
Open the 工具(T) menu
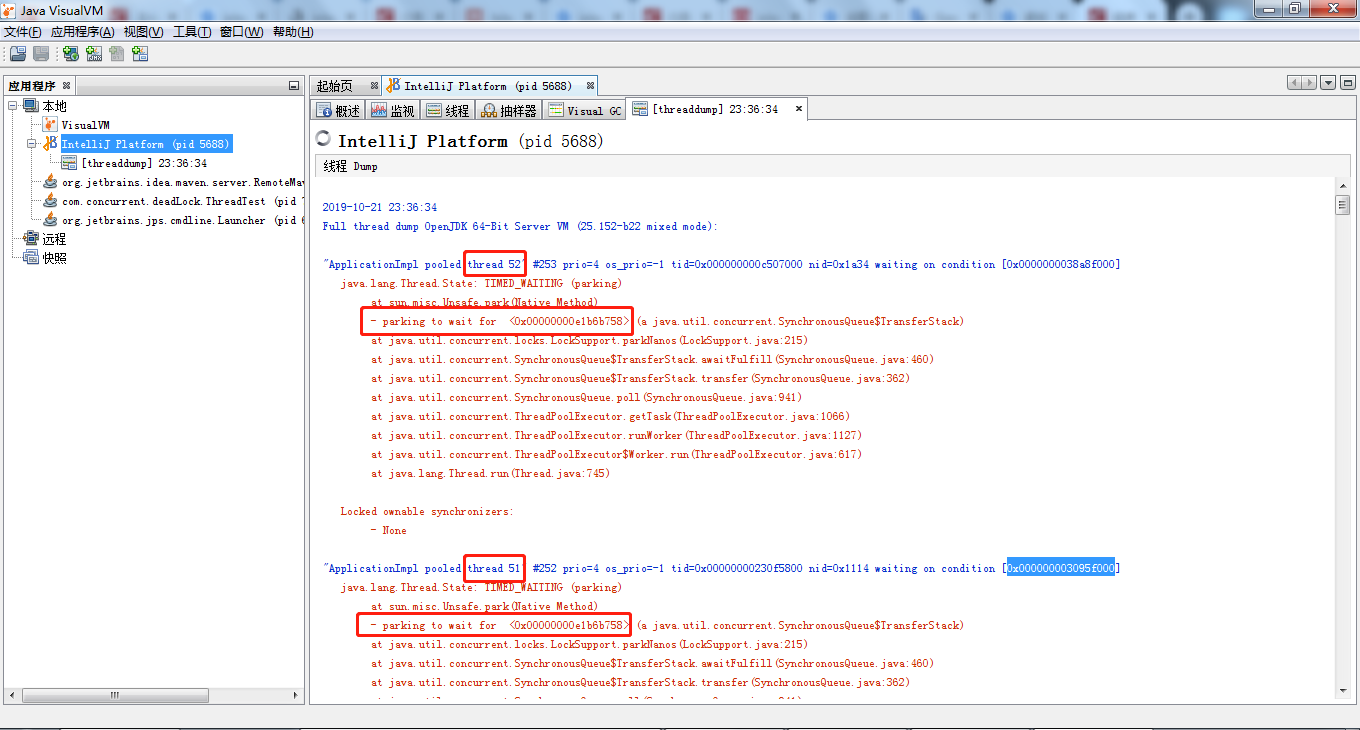point(192,32)
